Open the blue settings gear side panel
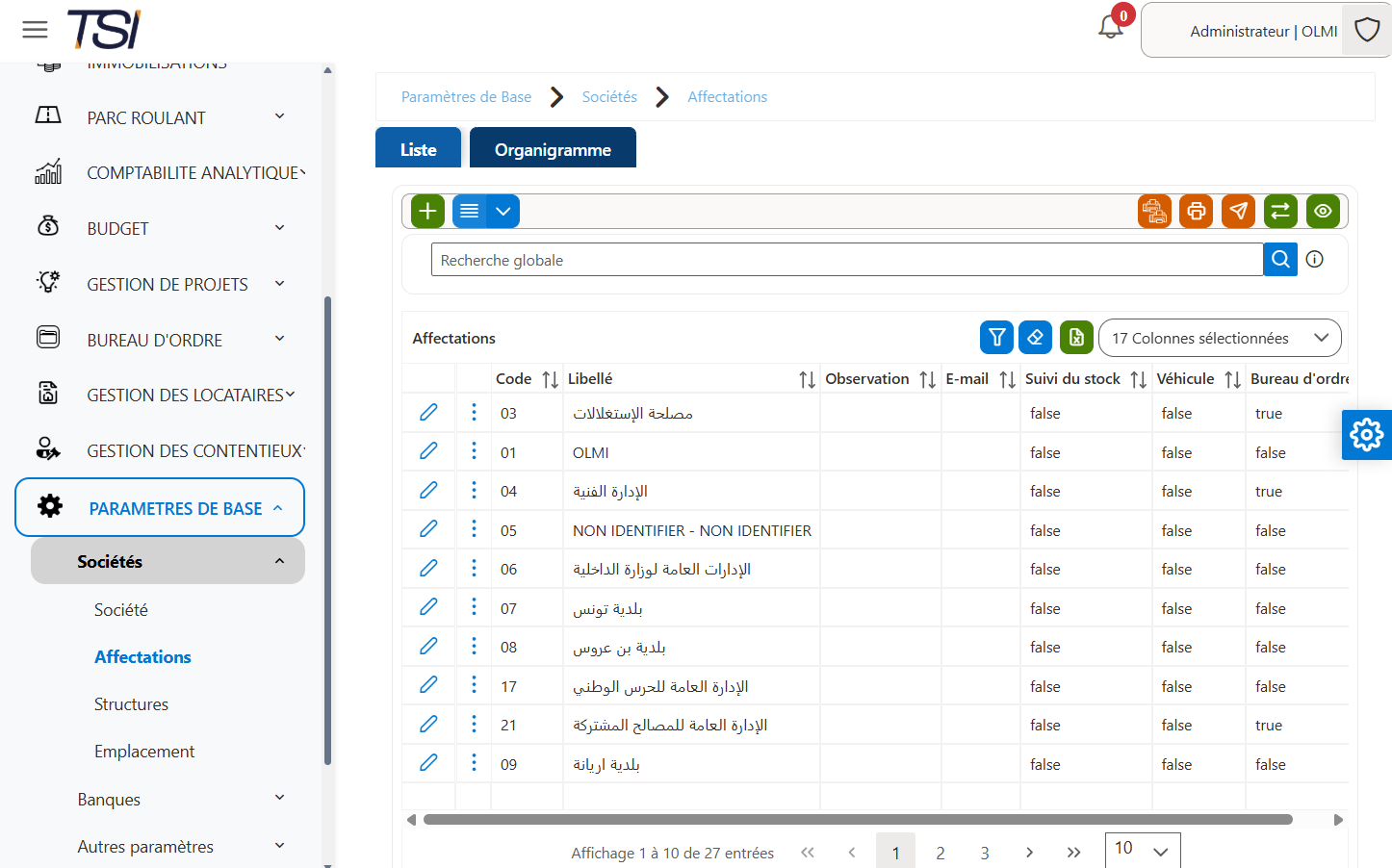Screen dimensions: 1392x868 [x=1367, y=435]
